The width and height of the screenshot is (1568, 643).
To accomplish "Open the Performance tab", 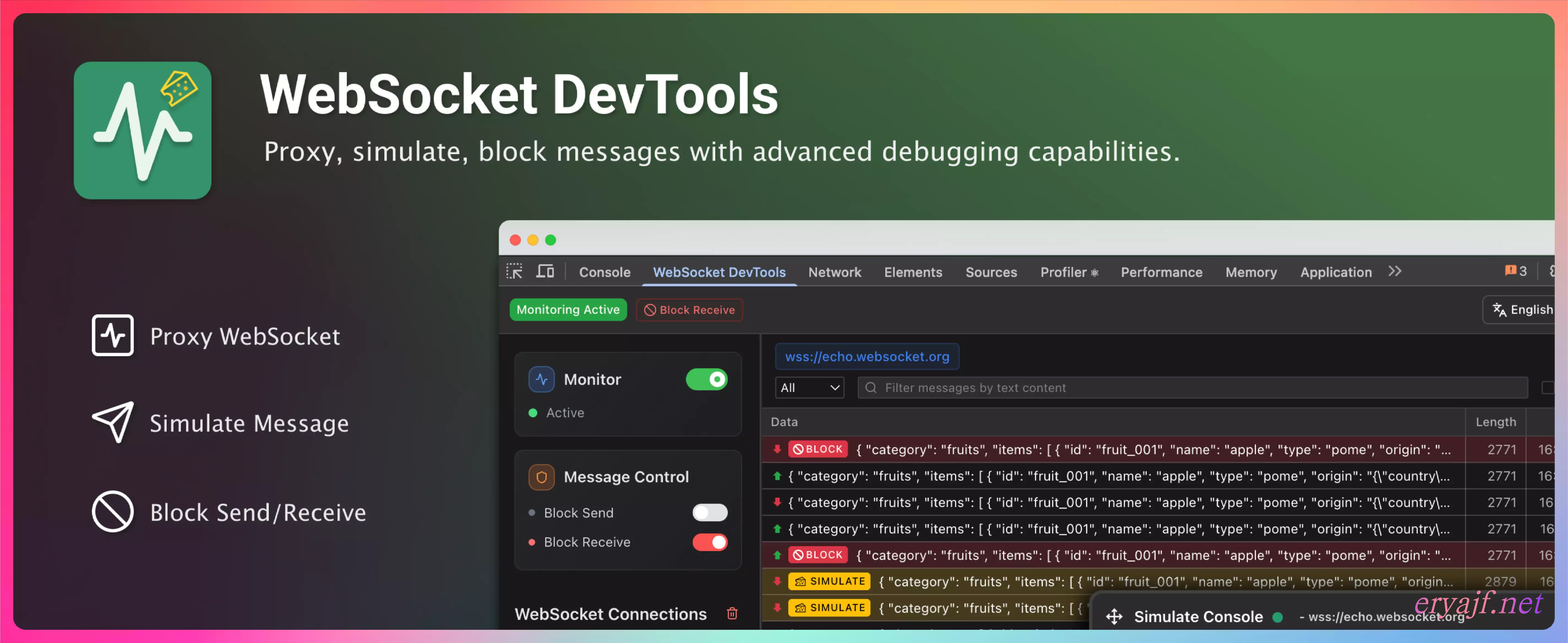I will [x=1161, y=272].
